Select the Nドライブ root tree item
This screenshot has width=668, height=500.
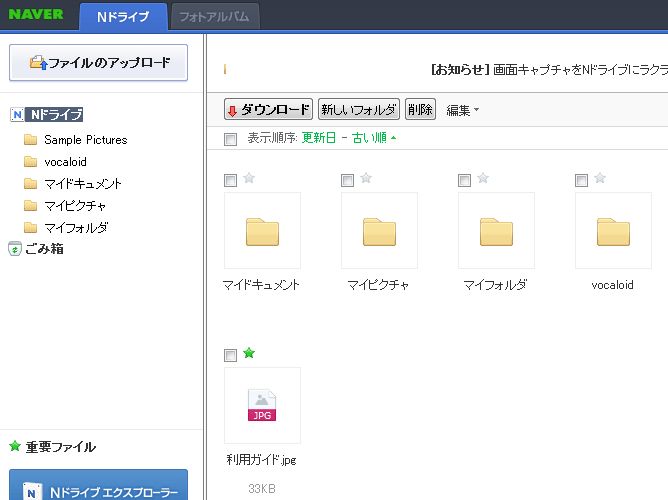[x=56, y=114]
